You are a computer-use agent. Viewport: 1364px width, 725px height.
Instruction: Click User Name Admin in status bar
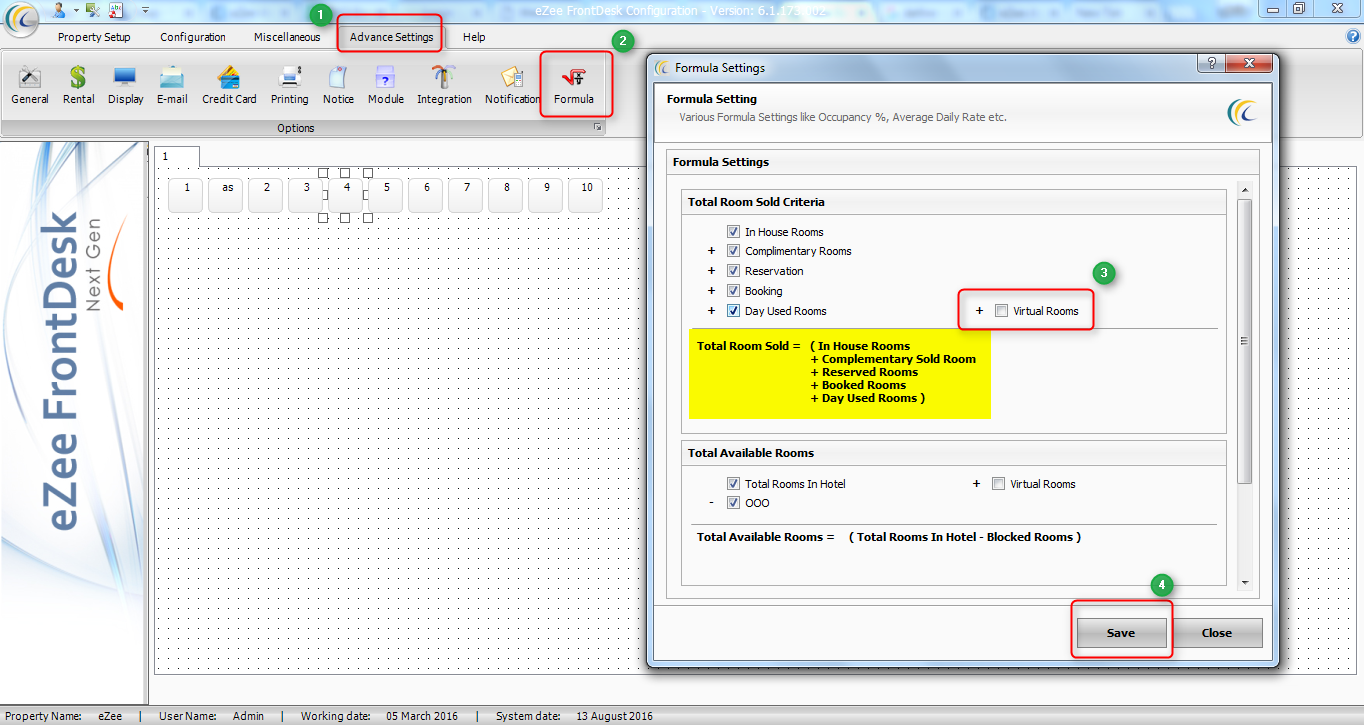coord(211,716)
